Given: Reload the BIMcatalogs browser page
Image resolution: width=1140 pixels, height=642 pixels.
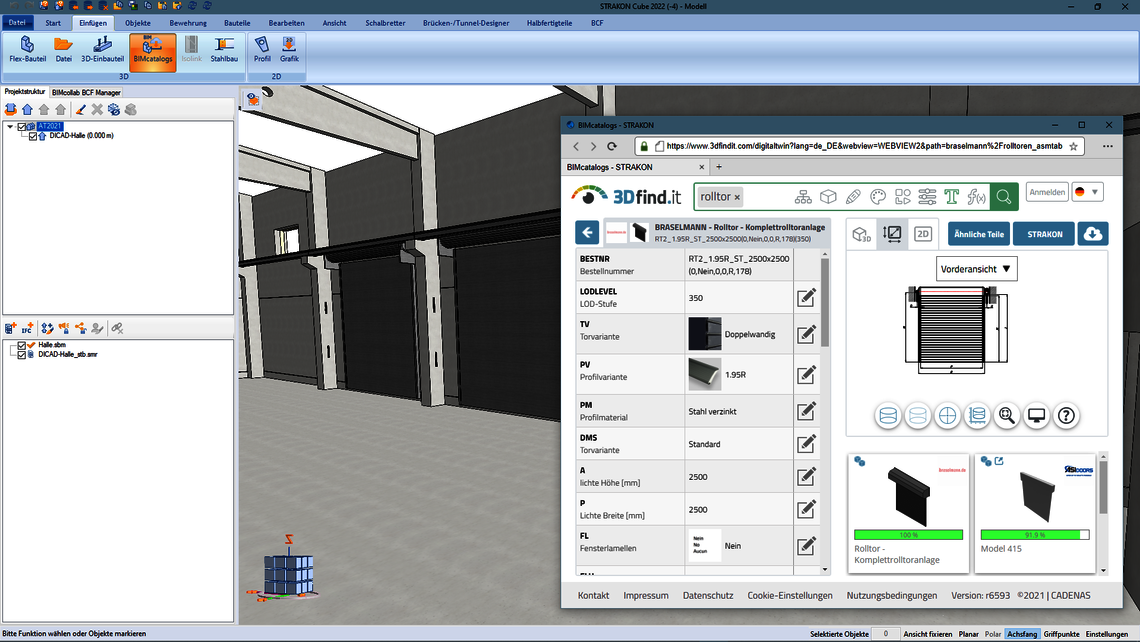Looking at the screenshot, I should (x=612, y=146).
